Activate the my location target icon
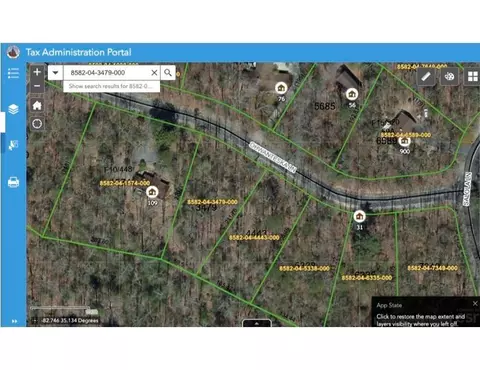This screenshot has height=370, width=480. 37,124
